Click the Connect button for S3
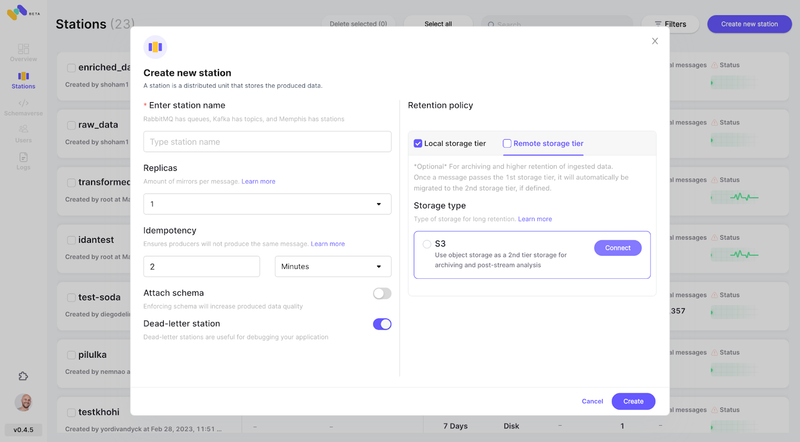Screen dimensions: 800x442 (x=617, y=248)
